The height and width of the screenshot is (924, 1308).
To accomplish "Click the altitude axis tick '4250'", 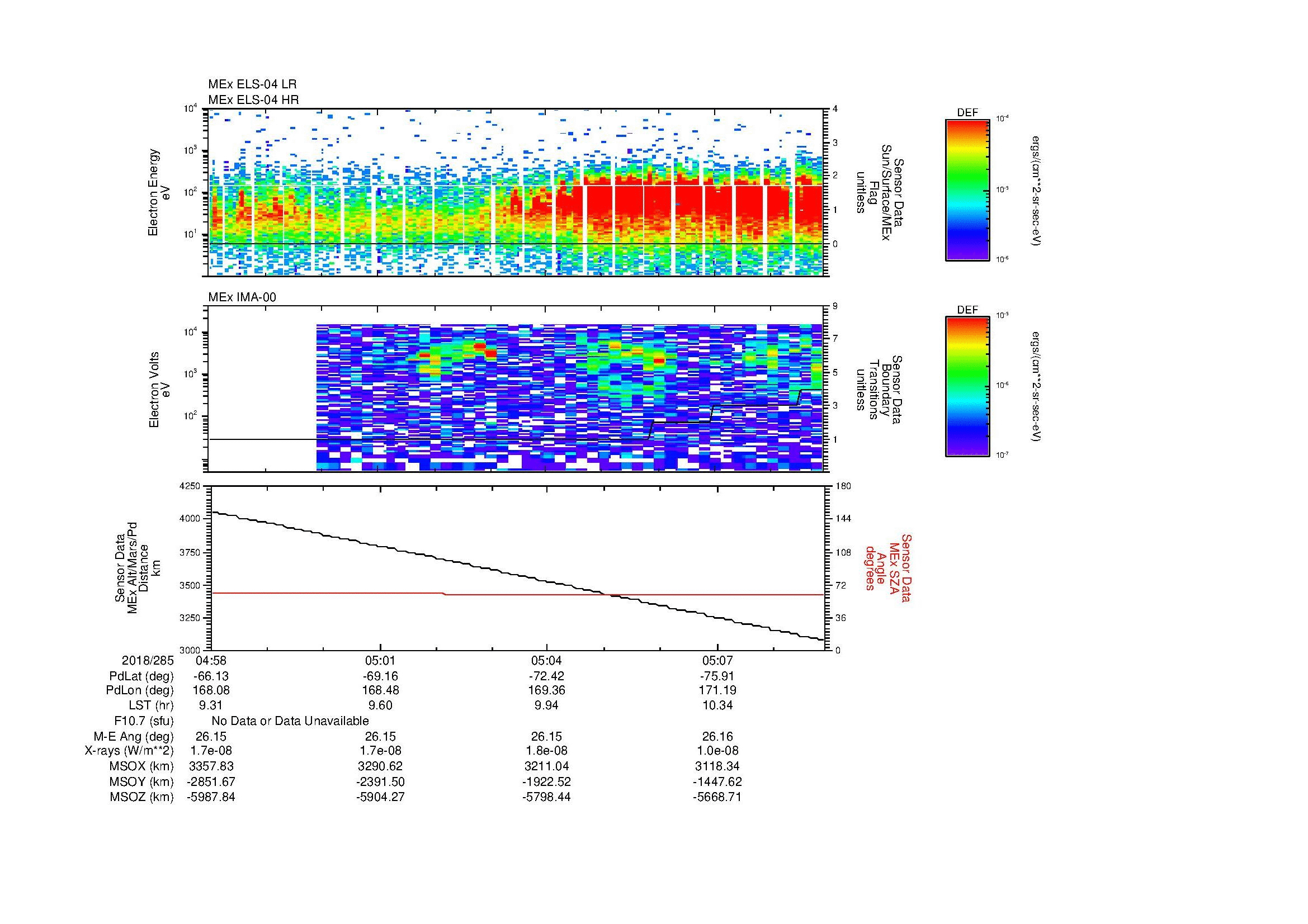I will click(191, 486).
